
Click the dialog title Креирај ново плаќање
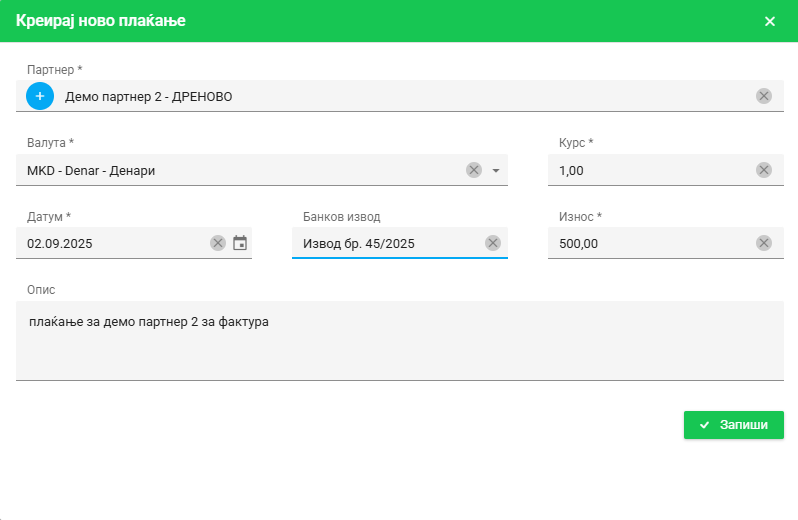click(x=100, y=21)
